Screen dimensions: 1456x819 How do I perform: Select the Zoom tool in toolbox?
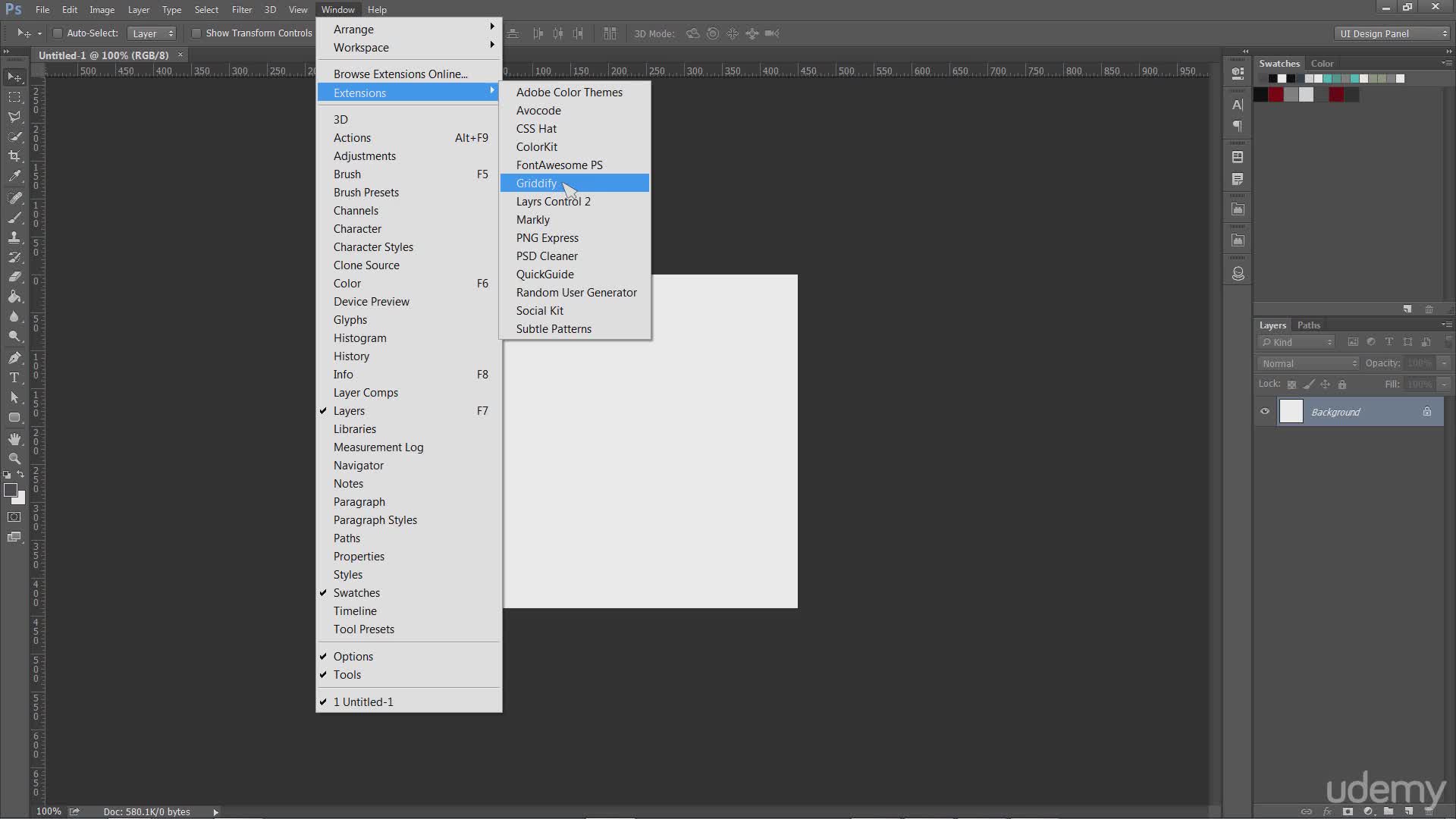tap(14, 458)
